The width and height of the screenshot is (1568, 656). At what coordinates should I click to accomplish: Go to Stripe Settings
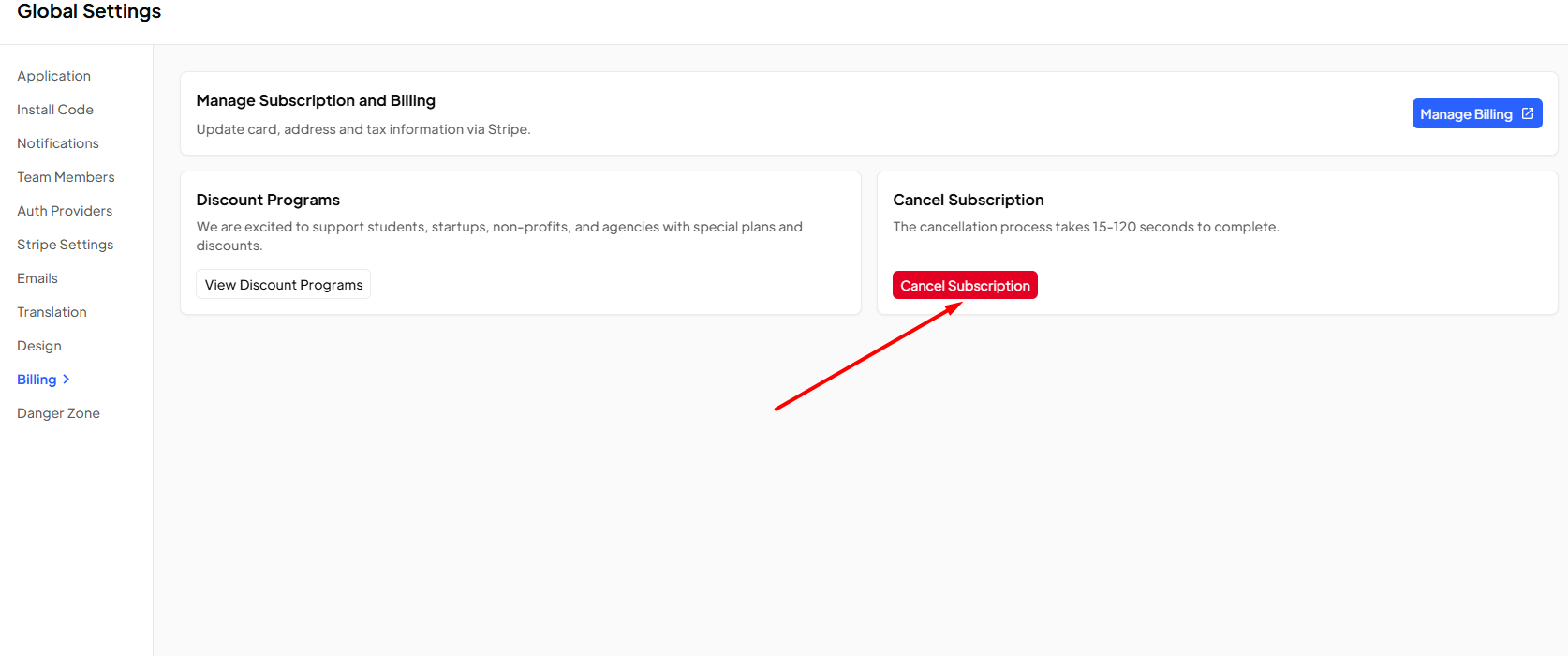(65, 245)
